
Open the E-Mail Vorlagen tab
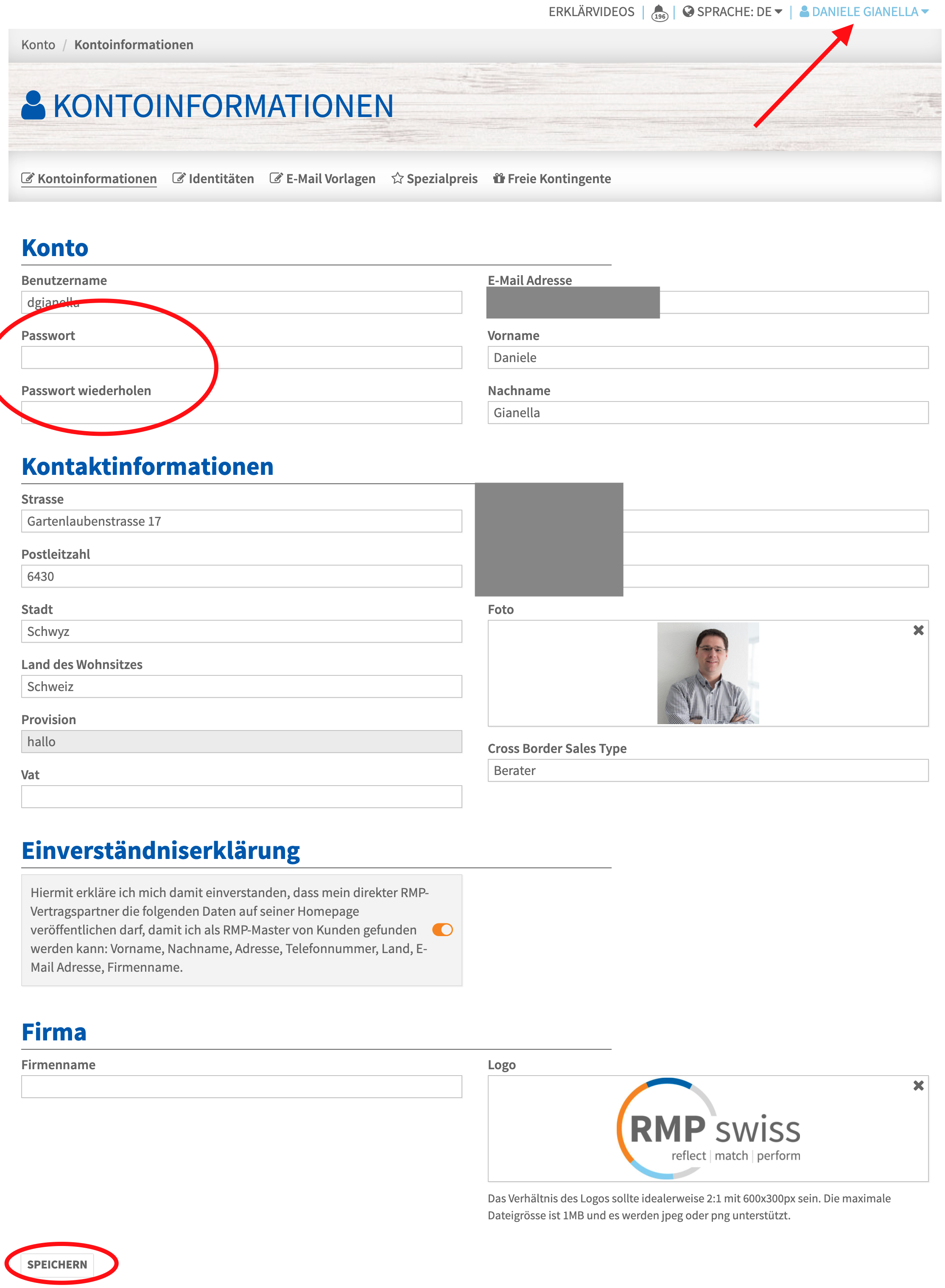point(322,178)
